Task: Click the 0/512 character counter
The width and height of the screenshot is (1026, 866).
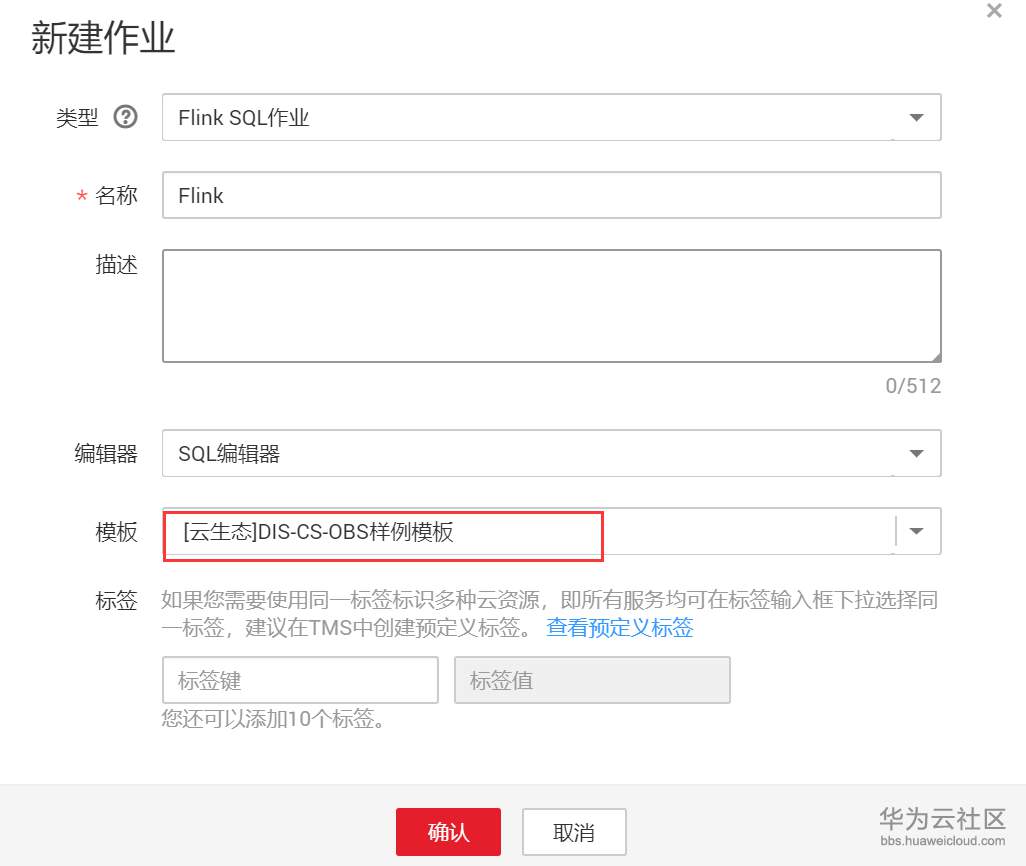Action: click(x=913, y=386)
